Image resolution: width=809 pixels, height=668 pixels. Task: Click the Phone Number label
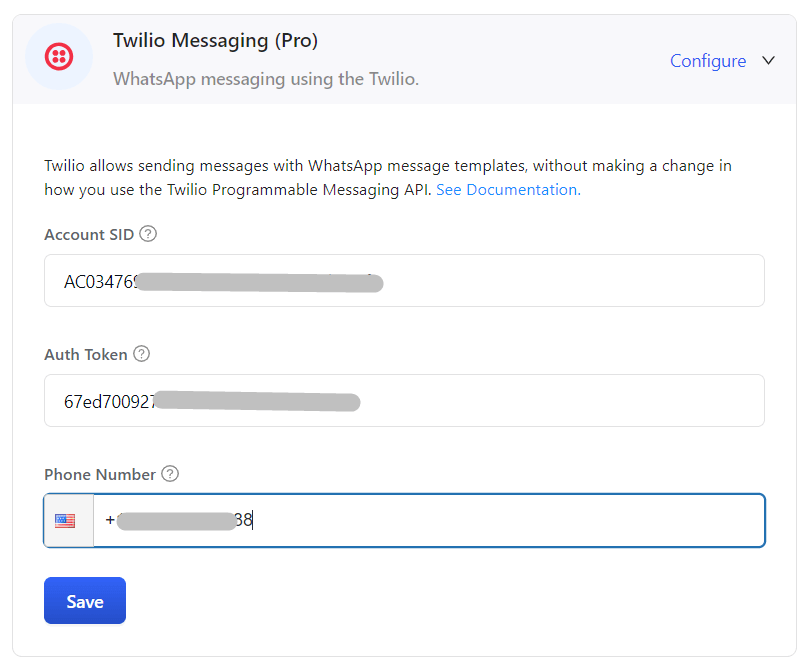click(100, 474)
